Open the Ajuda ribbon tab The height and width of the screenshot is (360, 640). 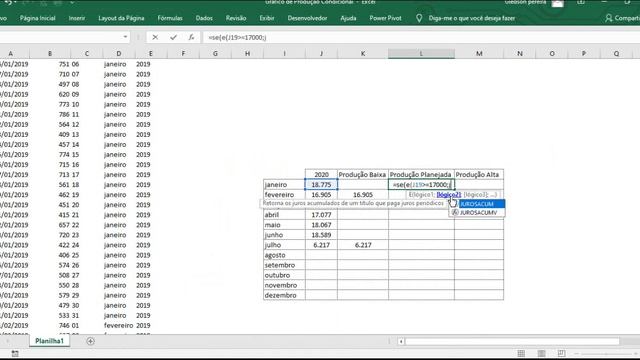tap(348, 18)
